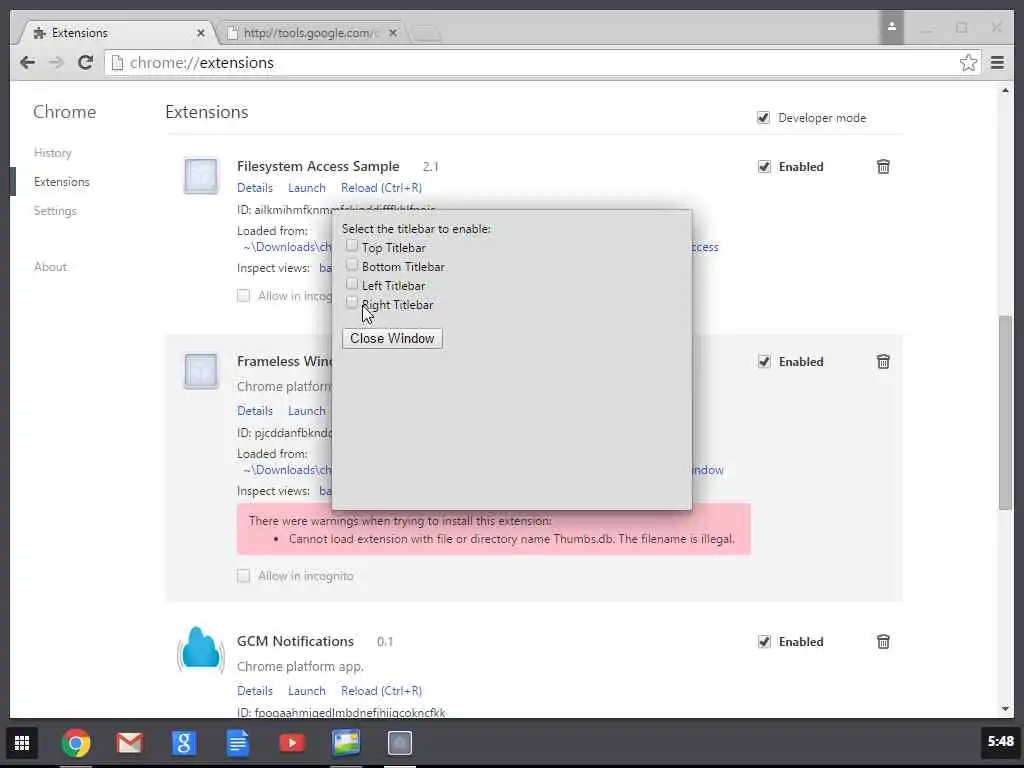Launch Chrome from the shelf
1024x768 pixels.
tap(76, 743)
